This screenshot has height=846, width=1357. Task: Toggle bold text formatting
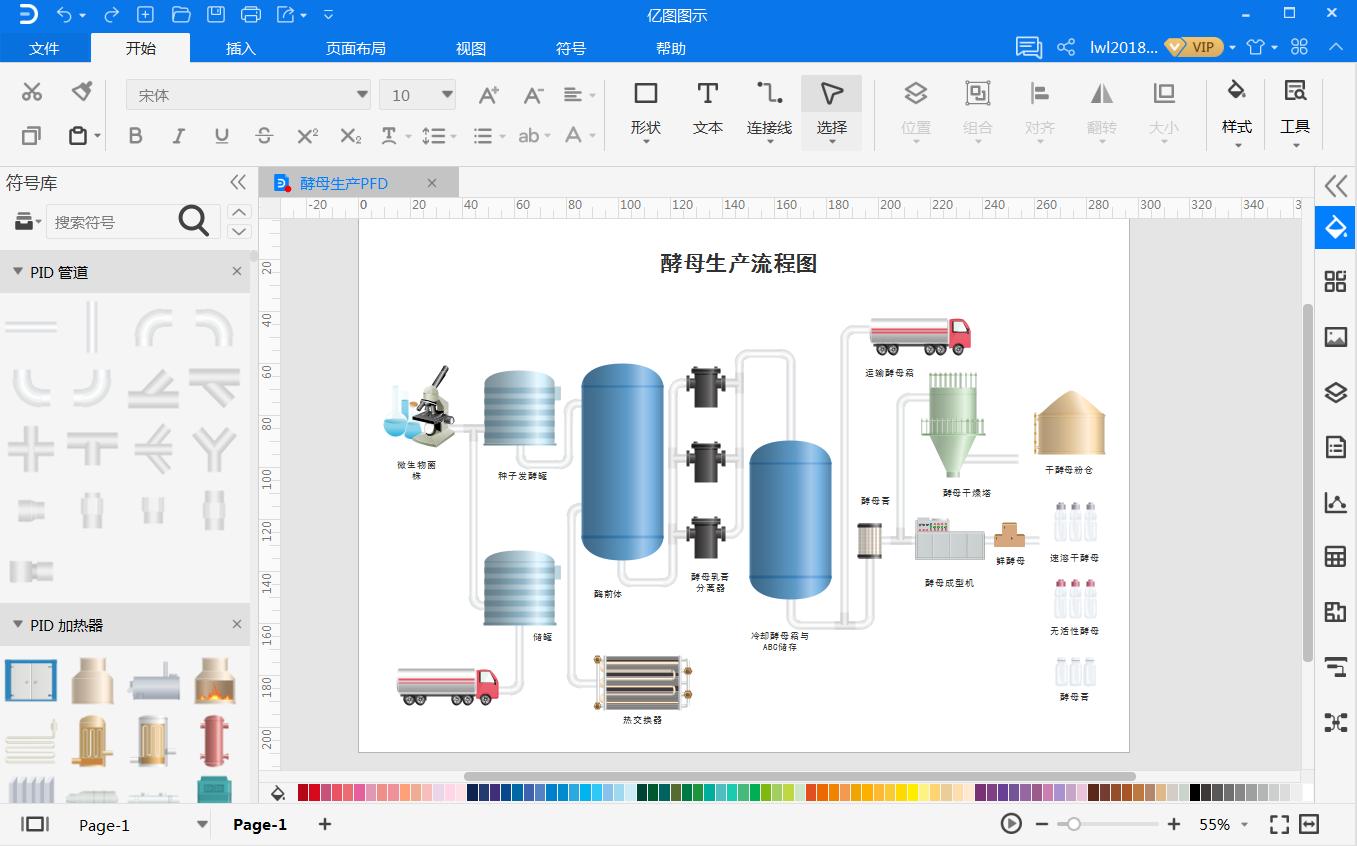click(x=136, y=135)
